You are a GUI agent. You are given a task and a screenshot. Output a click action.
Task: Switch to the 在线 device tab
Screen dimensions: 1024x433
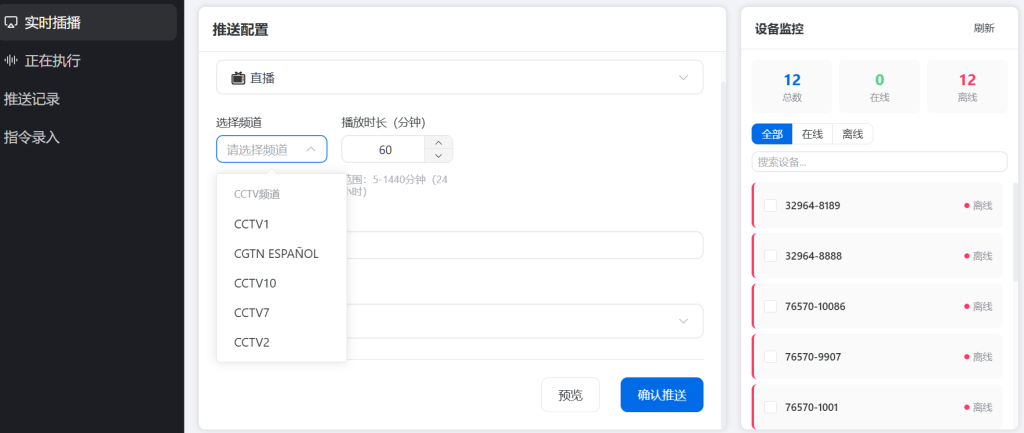click(812, 134)
